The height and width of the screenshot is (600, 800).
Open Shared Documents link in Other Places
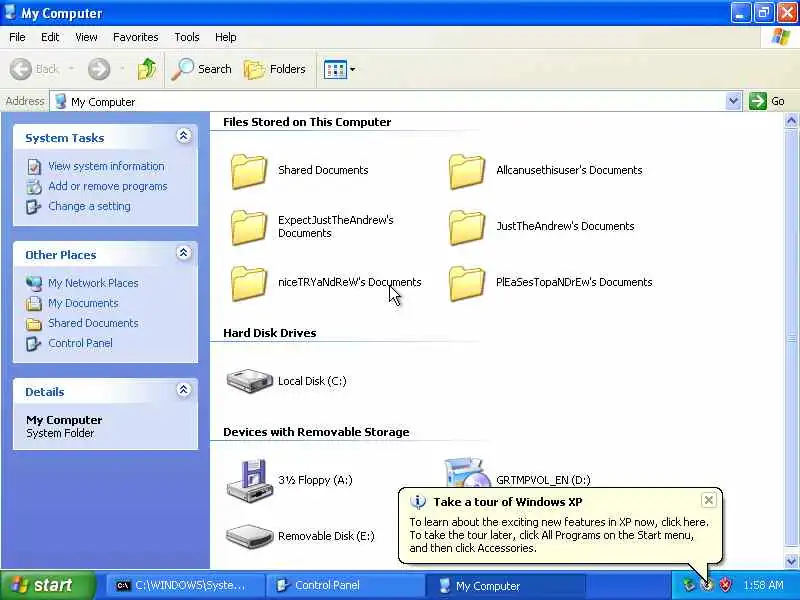(93, 323)
